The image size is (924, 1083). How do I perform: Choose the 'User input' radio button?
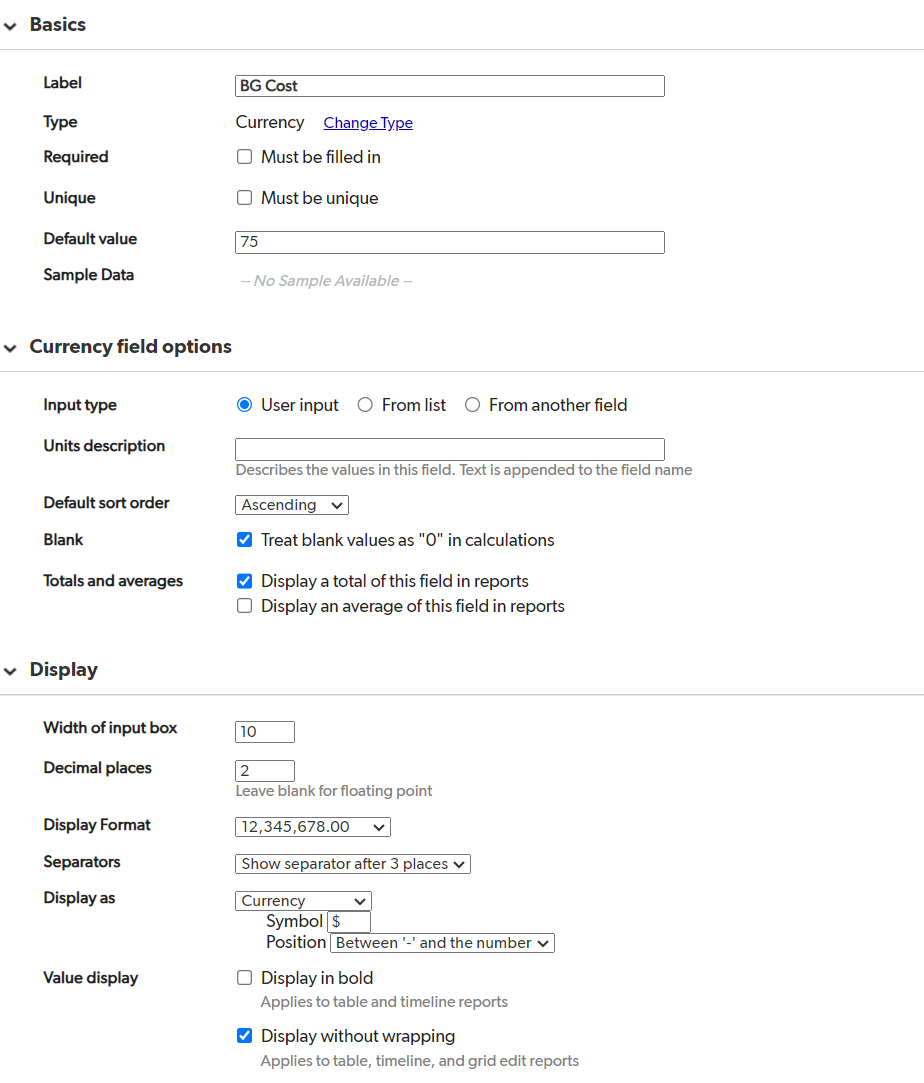click(x=244, y=405)
